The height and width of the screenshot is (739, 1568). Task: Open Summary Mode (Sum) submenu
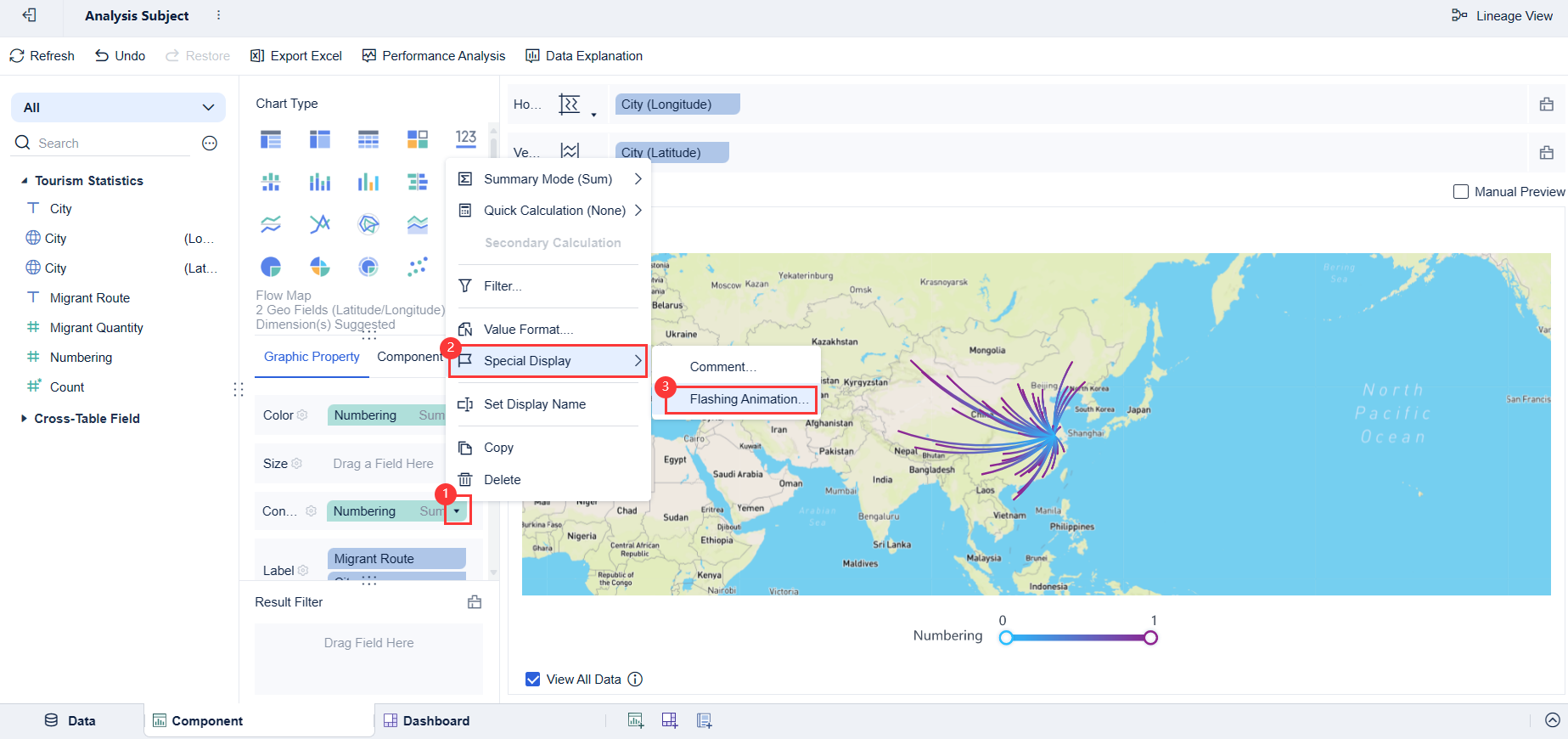549,179
